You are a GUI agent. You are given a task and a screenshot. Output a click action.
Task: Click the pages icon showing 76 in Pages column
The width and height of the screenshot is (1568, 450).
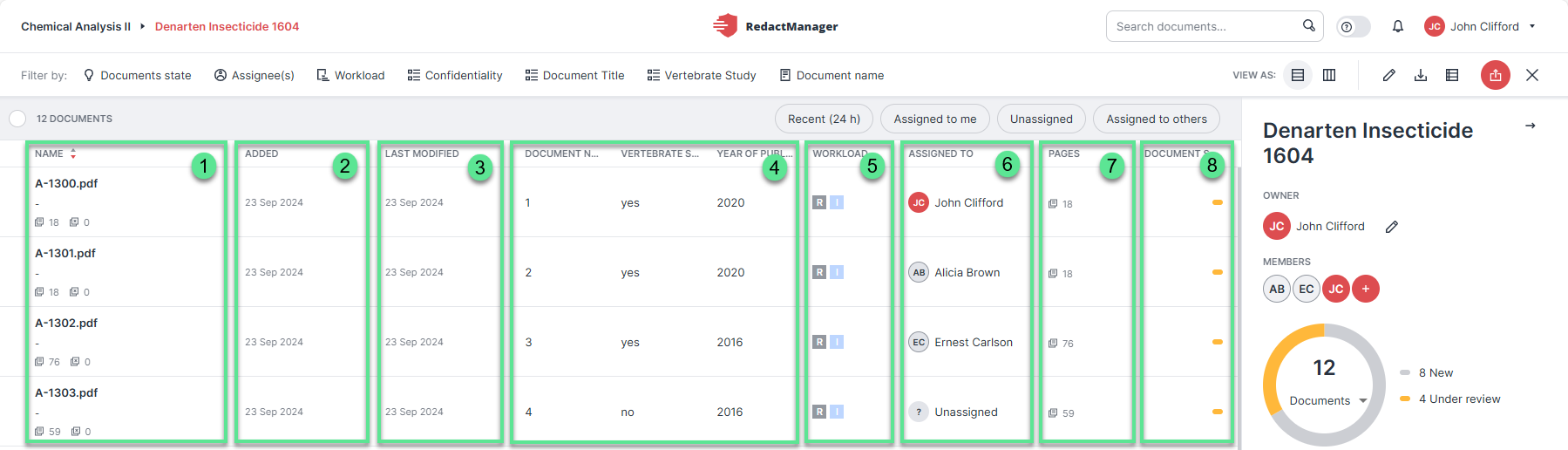tap(1053, 343)
